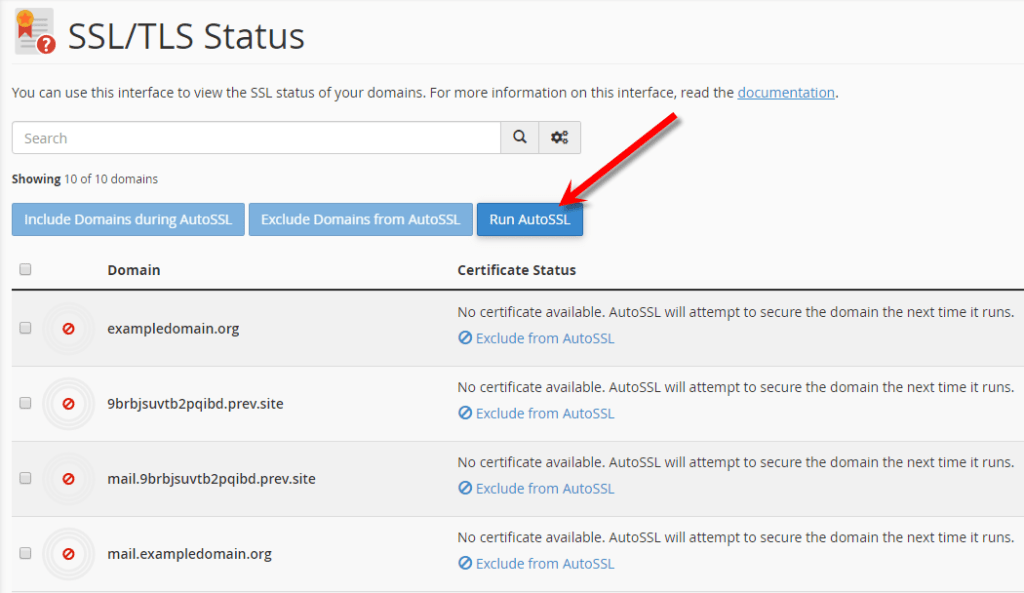Open the documentation link
1024x593 pixels.
[x=785, y=93]
